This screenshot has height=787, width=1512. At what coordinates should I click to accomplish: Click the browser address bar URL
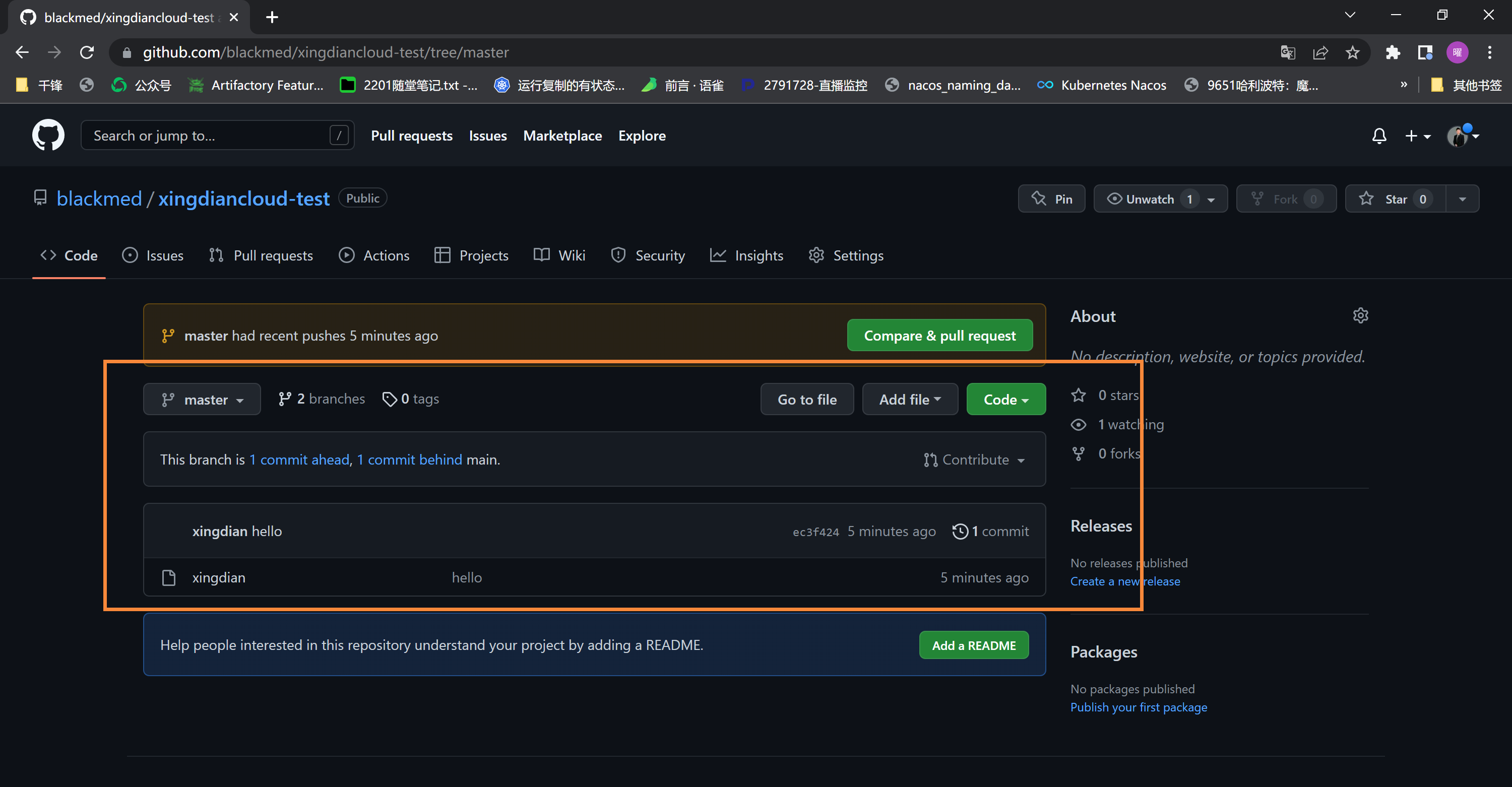click(326, 52)
